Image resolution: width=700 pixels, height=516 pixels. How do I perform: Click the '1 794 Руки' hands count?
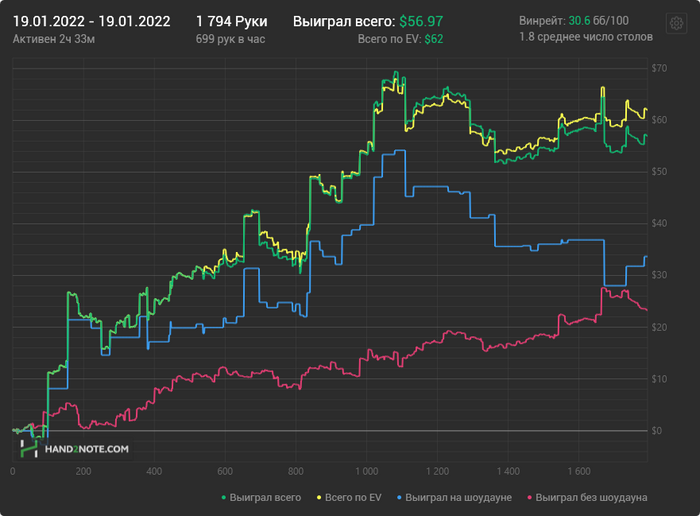coord(232,21)
